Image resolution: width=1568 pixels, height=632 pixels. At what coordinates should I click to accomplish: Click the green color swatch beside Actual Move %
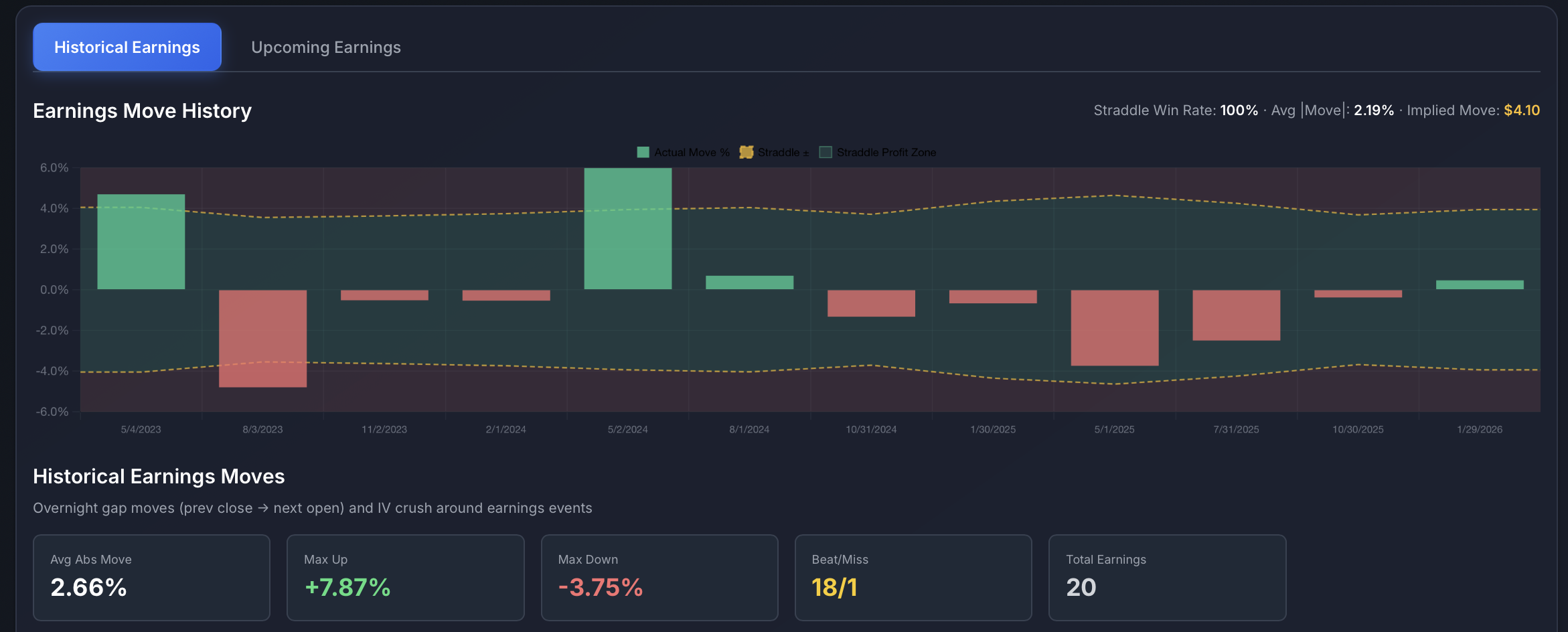[643, 152]
